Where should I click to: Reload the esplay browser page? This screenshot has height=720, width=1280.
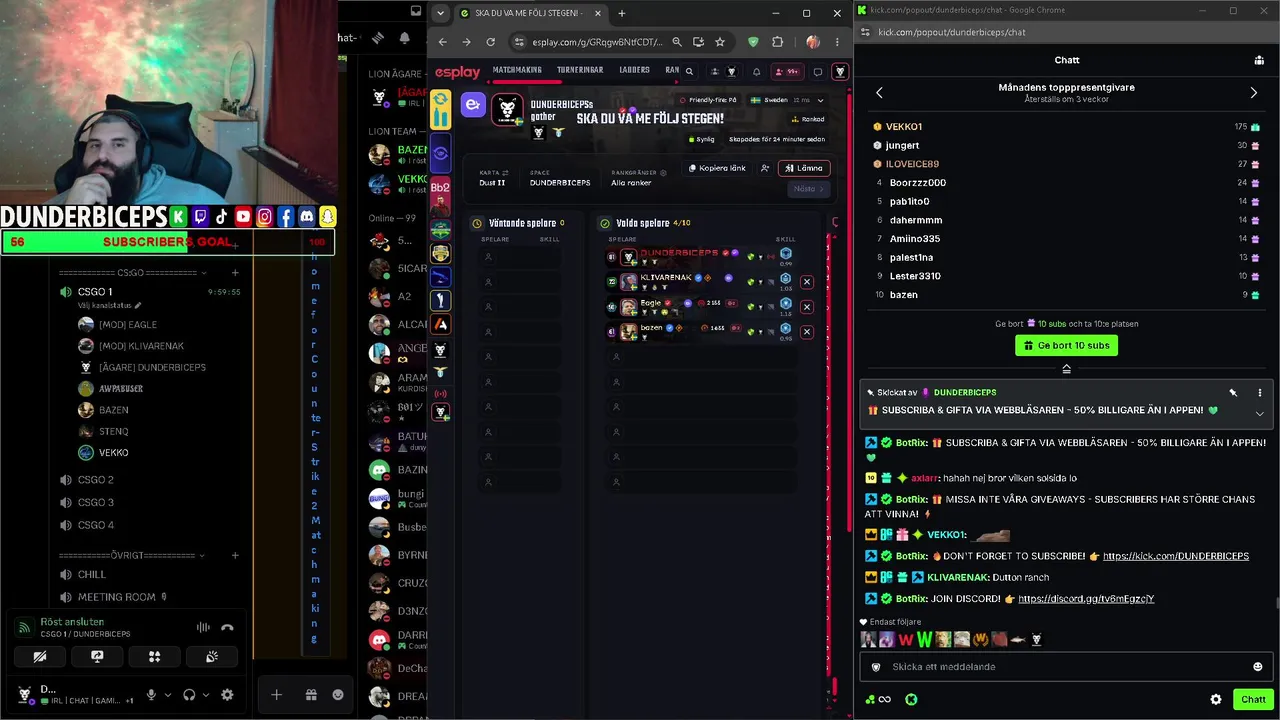pyautogui.click(x=490, y=42)
